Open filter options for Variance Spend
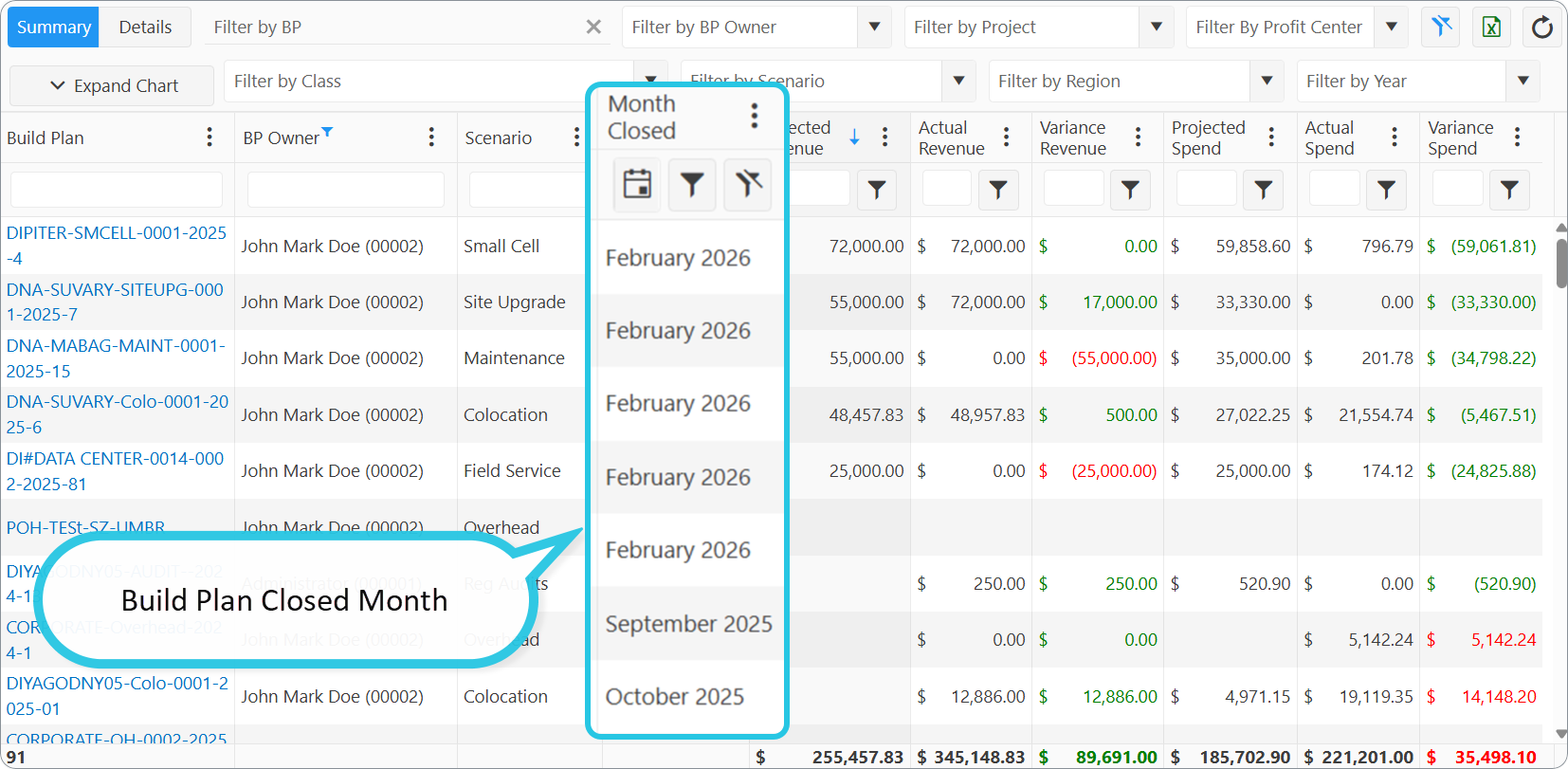 1509,190
